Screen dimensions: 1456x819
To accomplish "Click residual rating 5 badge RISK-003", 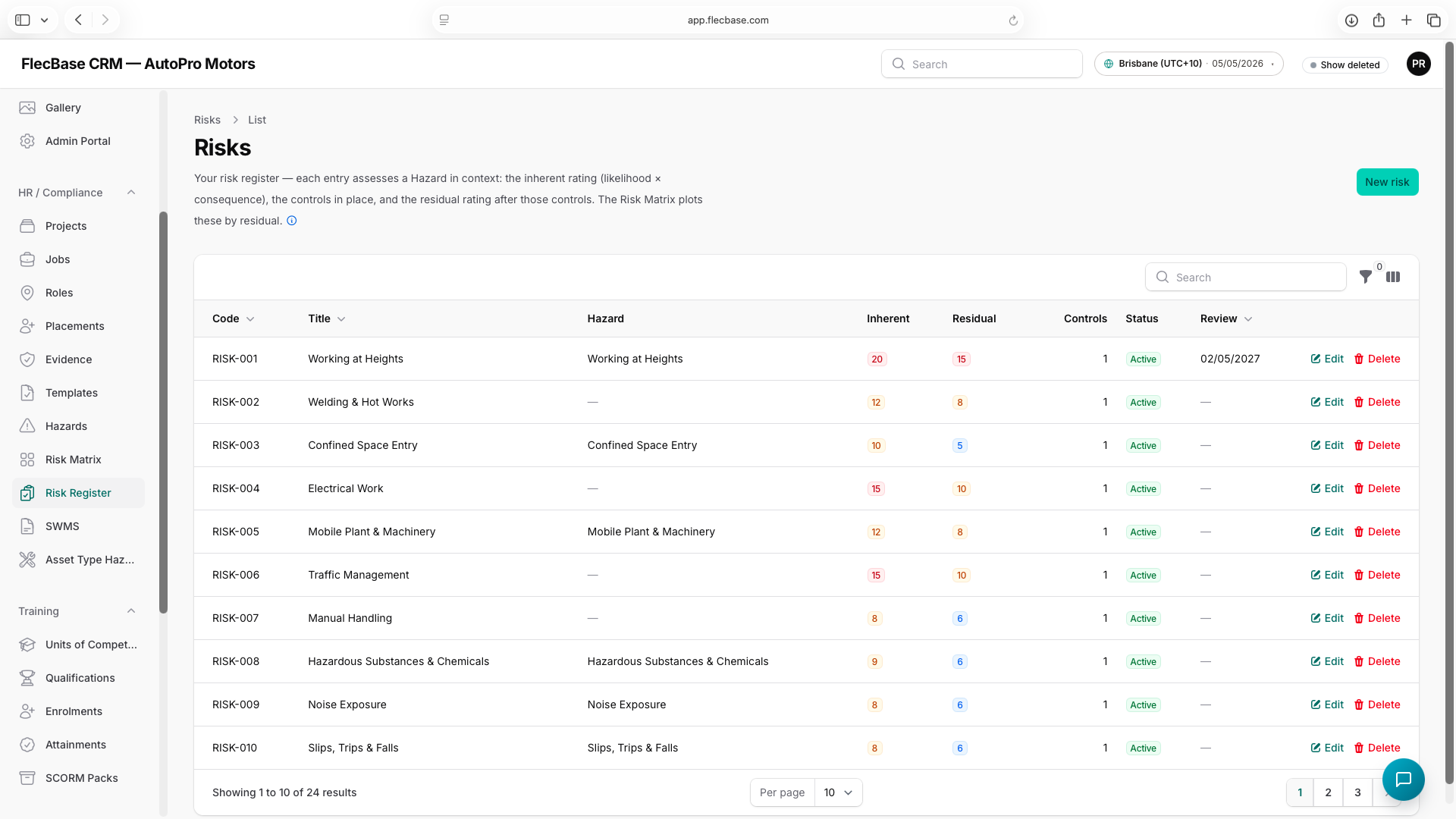I will click(x=959, y=446).
